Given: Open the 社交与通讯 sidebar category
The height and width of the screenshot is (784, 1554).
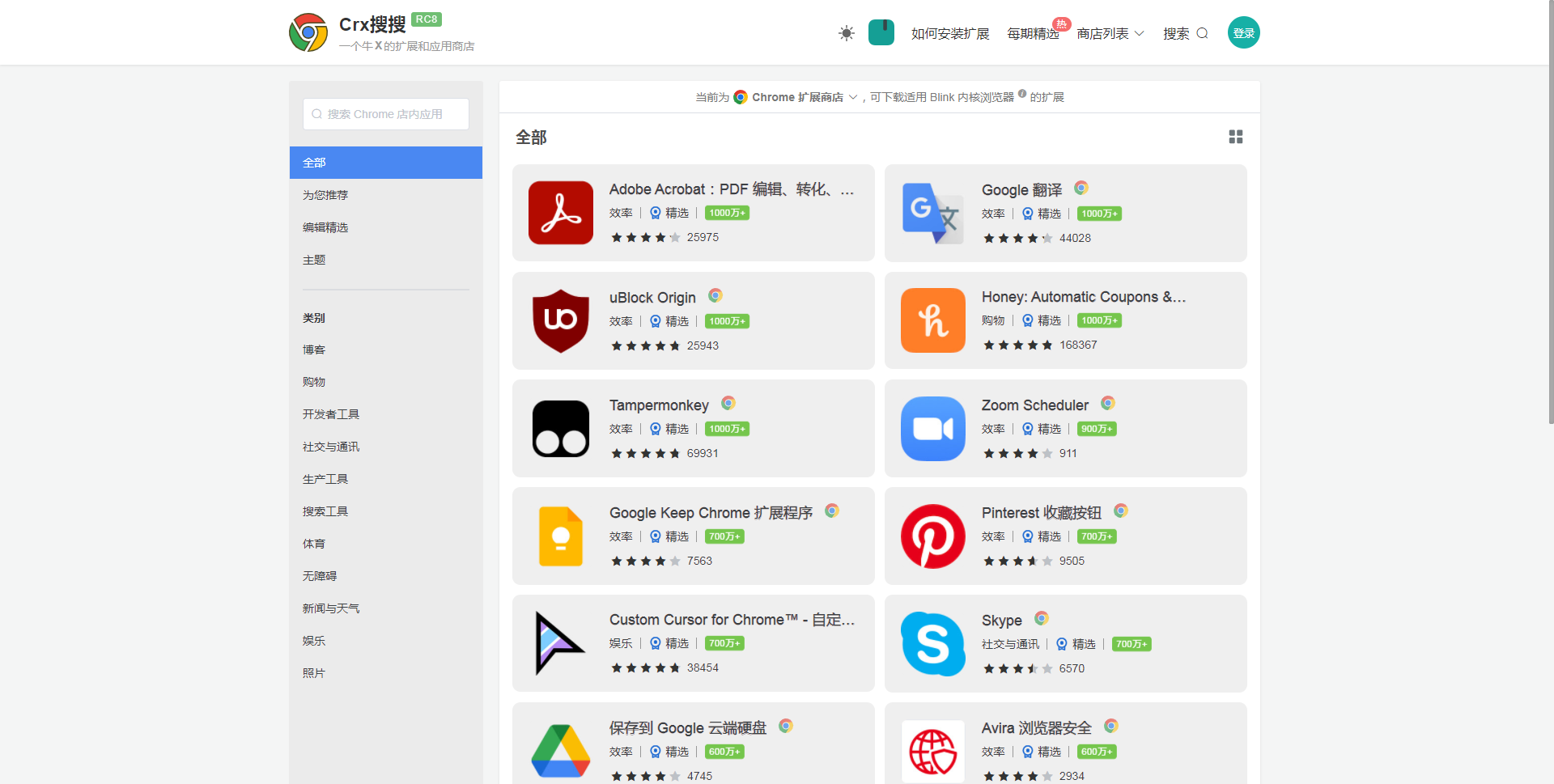Looking at the screenshot, I should 331,447.
